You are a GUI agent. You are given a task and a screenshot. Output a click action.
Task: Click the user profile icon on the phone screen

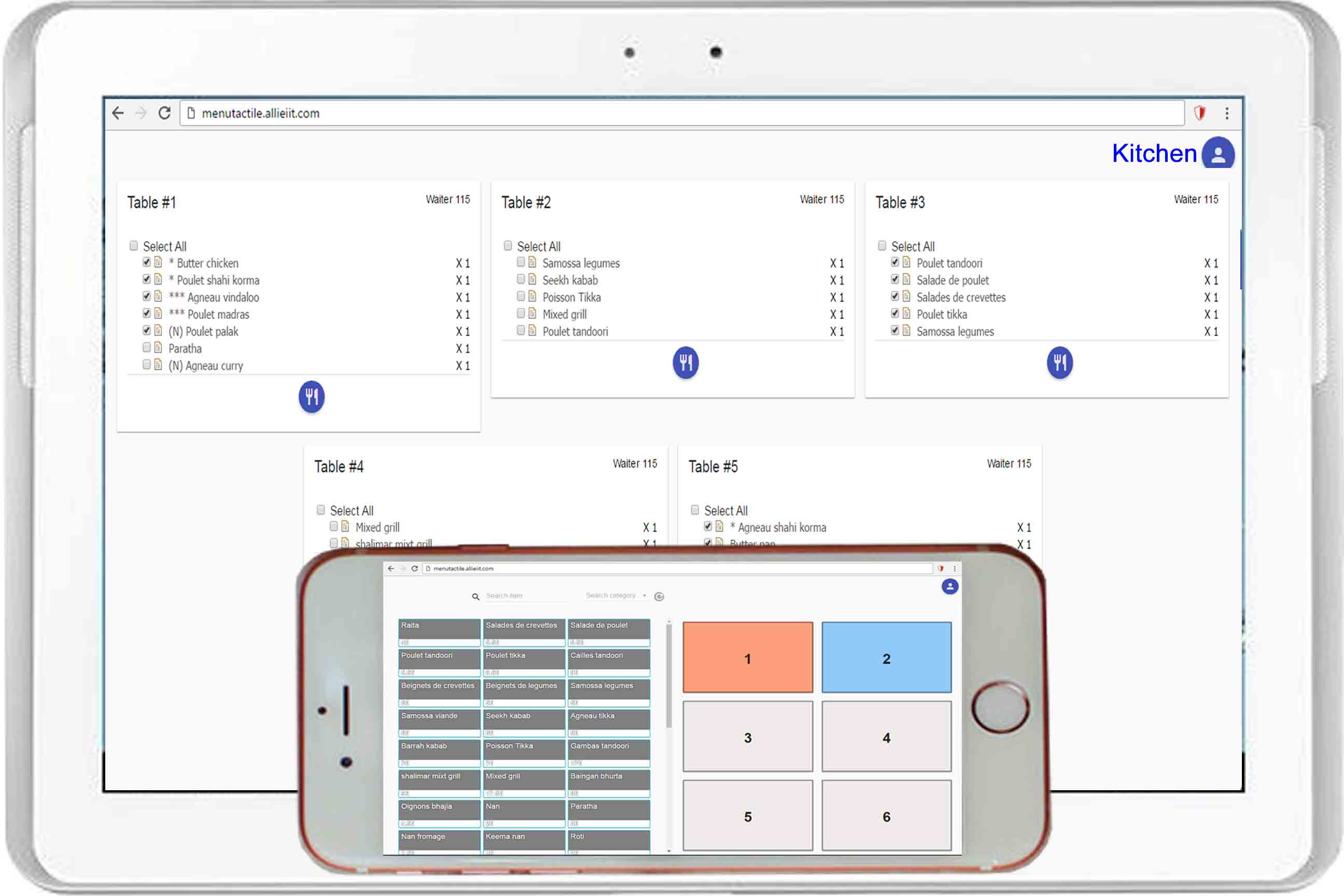pyautogui.click(x=950, y=586)
